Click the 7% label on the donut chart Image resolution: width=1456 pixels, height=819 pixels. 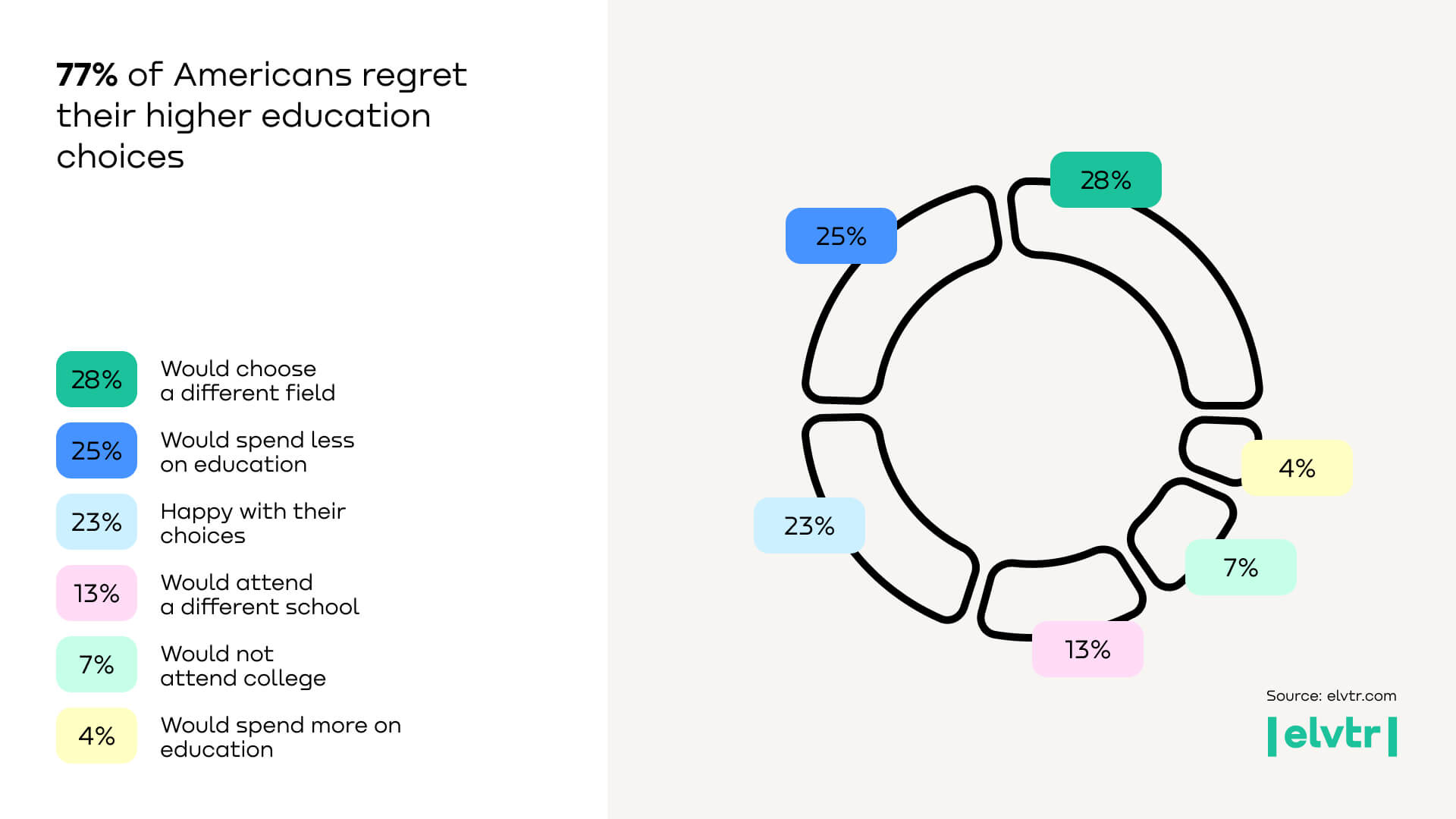pos(1241,567)
